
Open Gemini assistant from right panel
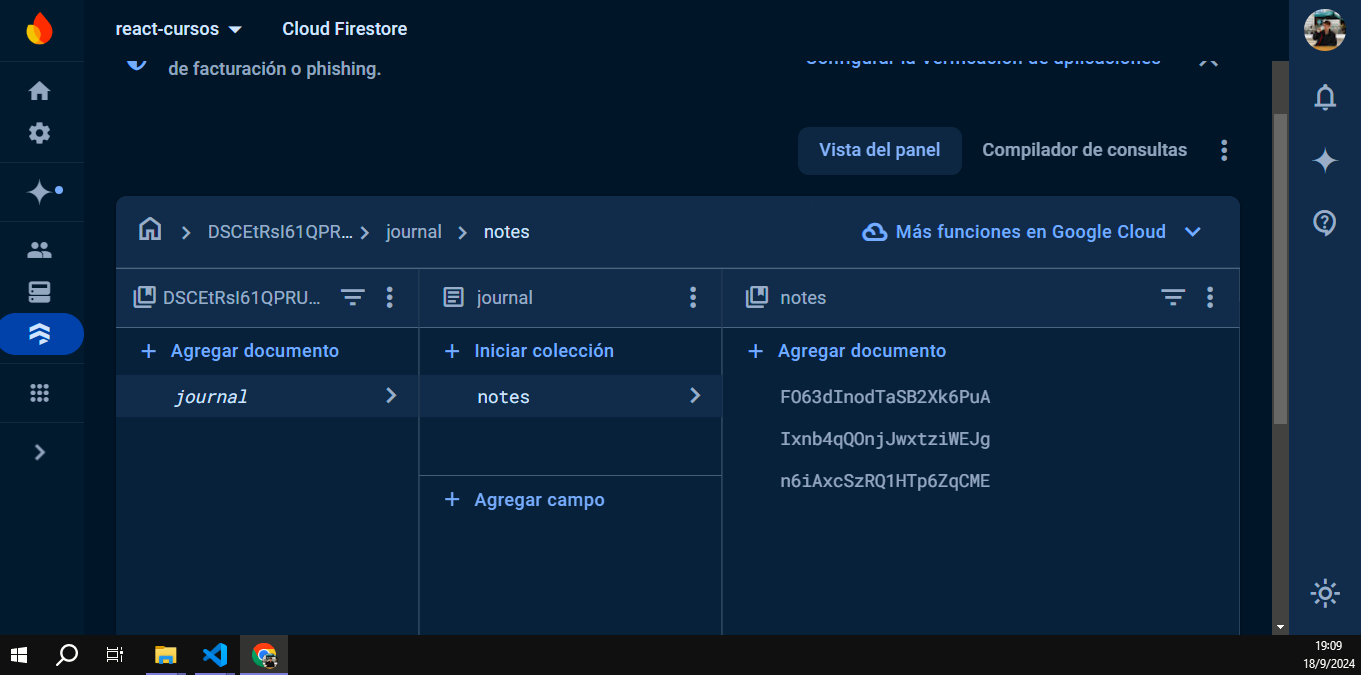(1325, 160)
